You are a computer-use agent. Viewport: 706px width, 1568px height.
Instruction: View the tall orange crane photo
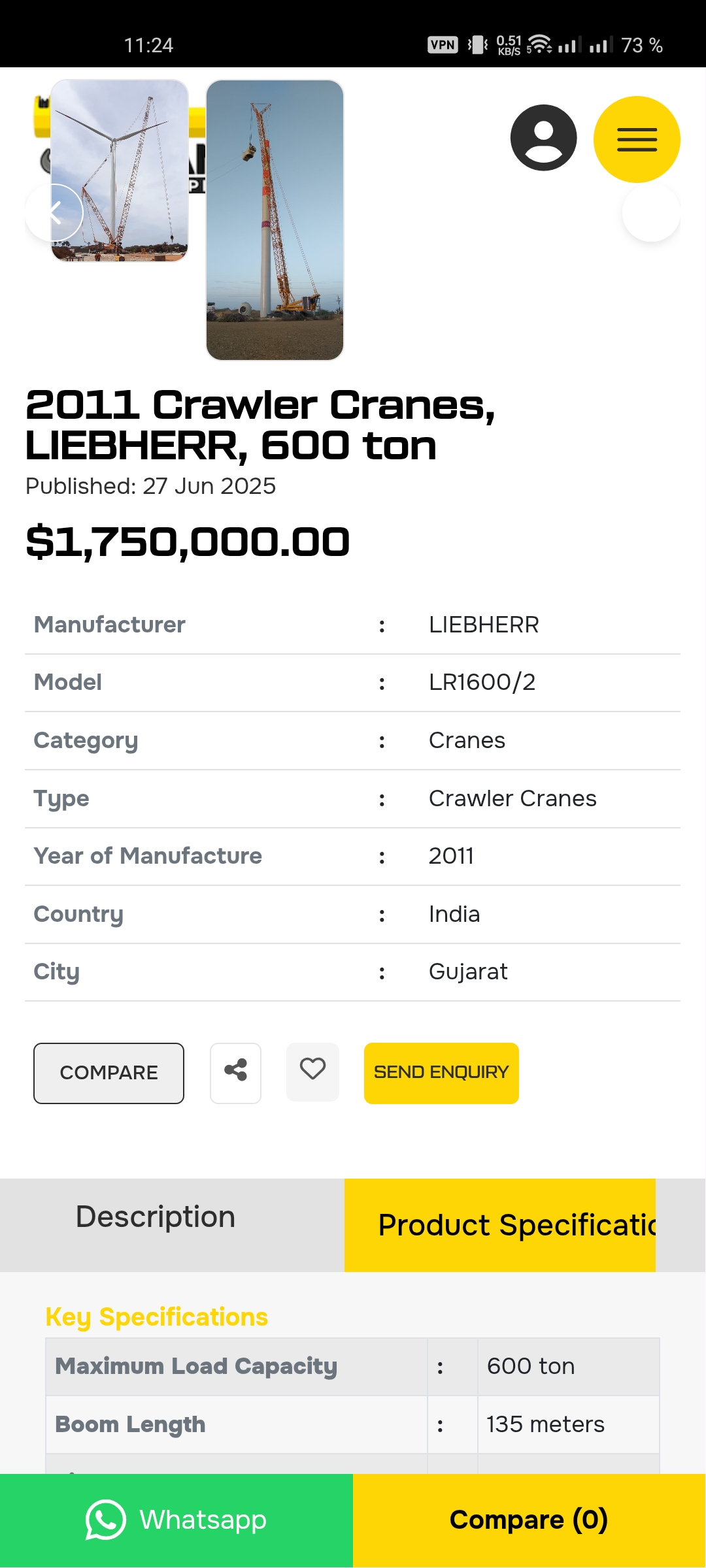click(x=275, y=220)
